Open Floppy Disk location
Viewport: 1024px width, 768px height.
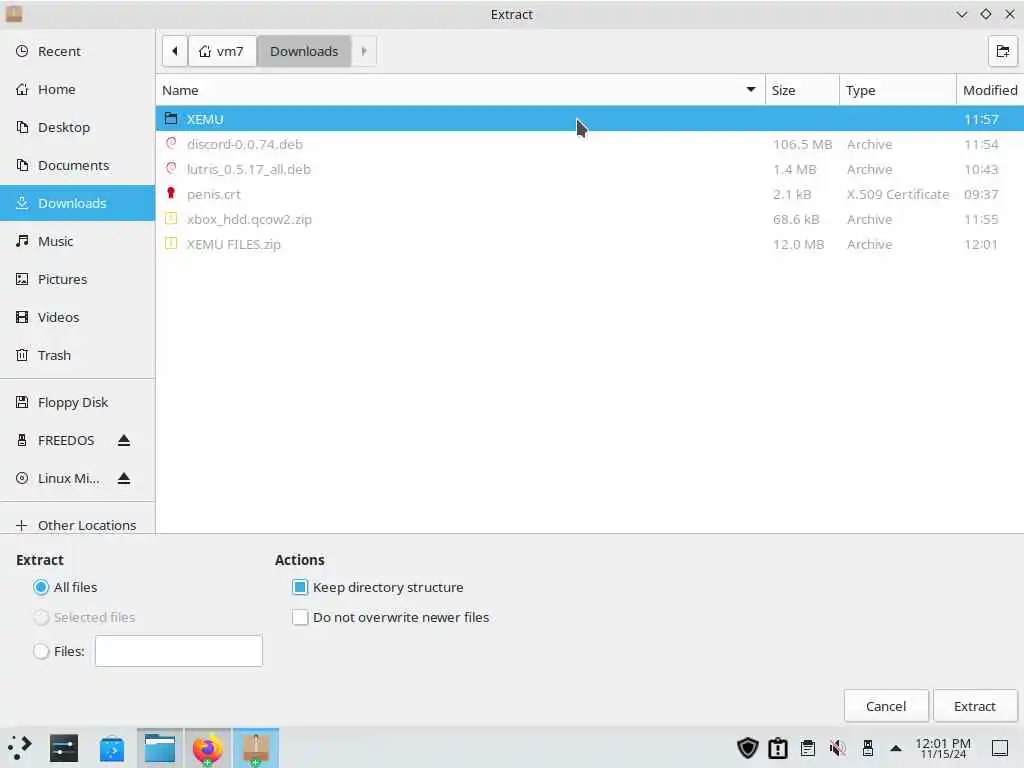point(77,402)
